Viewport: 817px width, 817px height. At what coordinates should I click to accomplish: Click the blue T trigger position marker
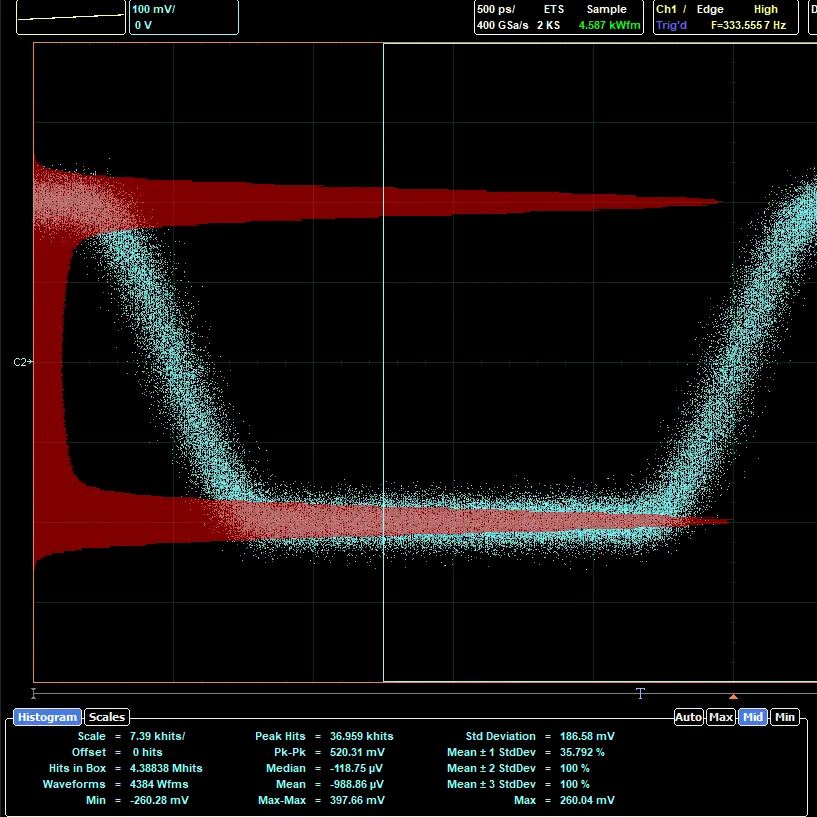(640, 693)
